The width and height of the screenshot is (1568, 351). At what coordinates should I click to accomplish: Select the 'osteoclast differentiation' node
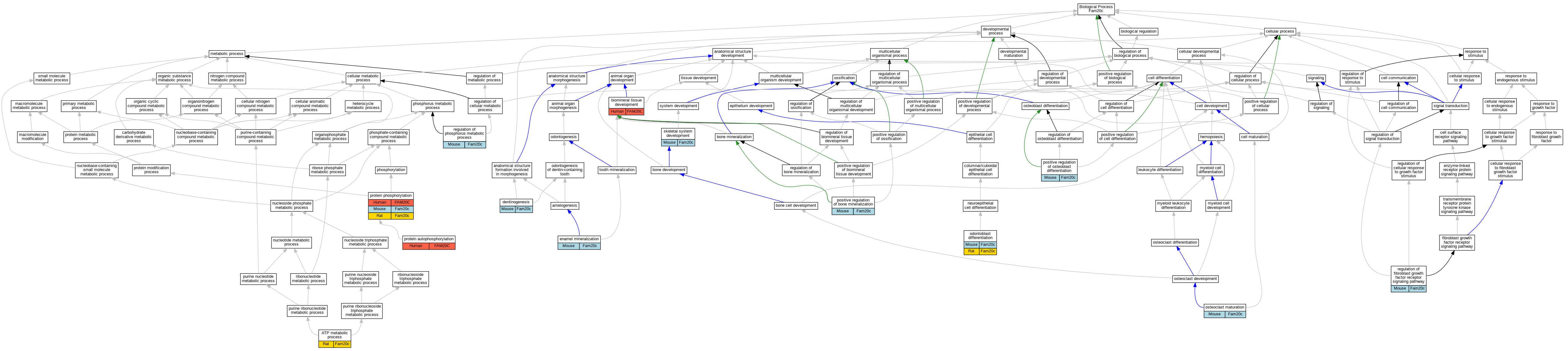1175,243
